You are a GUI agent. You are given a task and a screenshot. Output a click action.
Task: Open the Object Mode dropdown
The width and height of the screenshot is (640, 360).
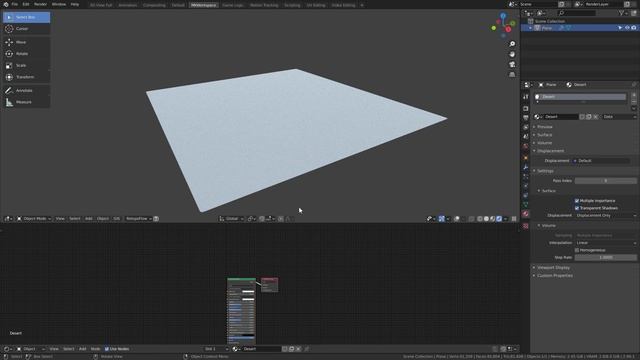point(34,219)
